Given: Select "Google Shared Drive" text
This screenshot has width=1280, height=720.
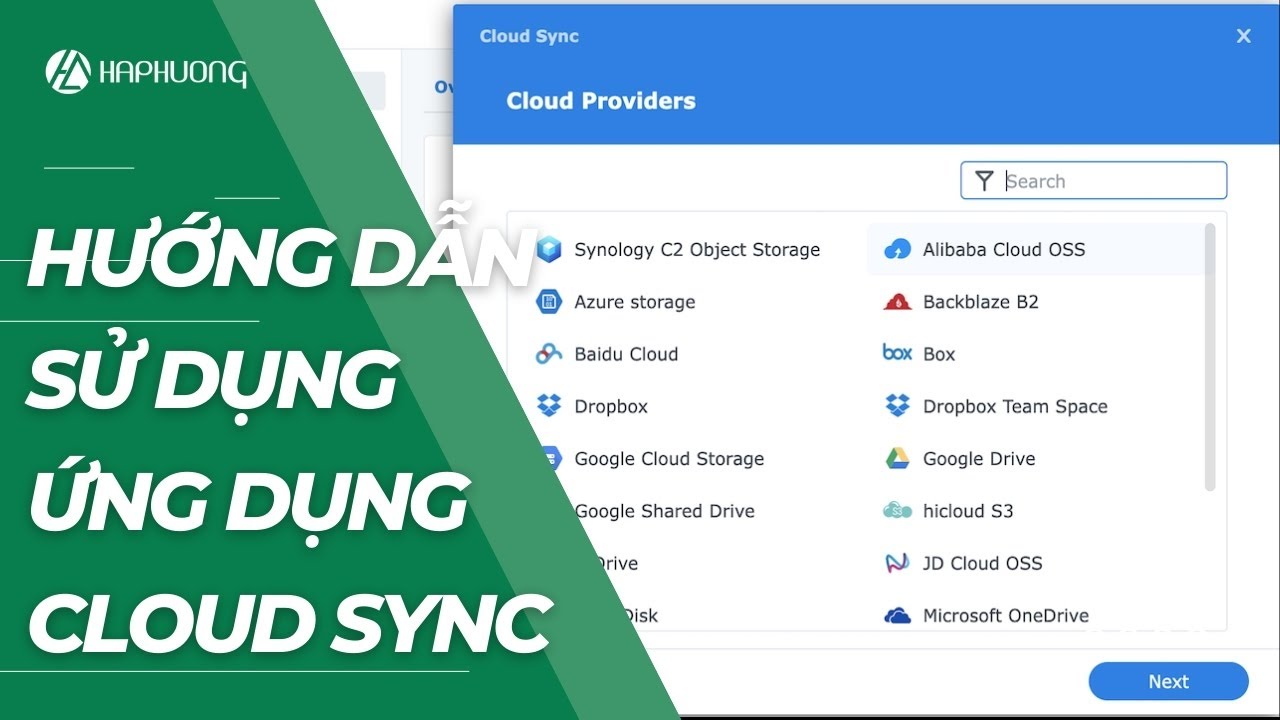Looking at the screenshot, I should (x=664, y=511).
